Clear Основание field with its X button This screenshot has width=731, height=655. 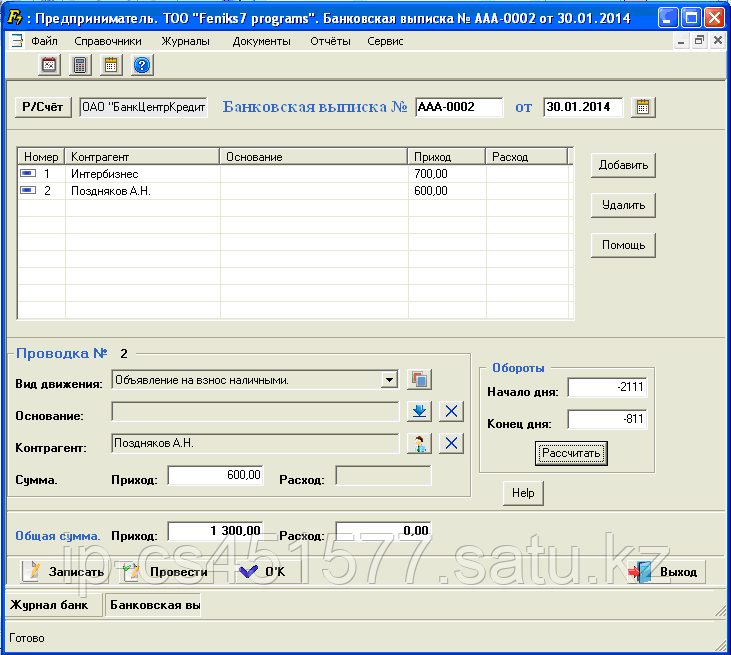click(452, 411)
